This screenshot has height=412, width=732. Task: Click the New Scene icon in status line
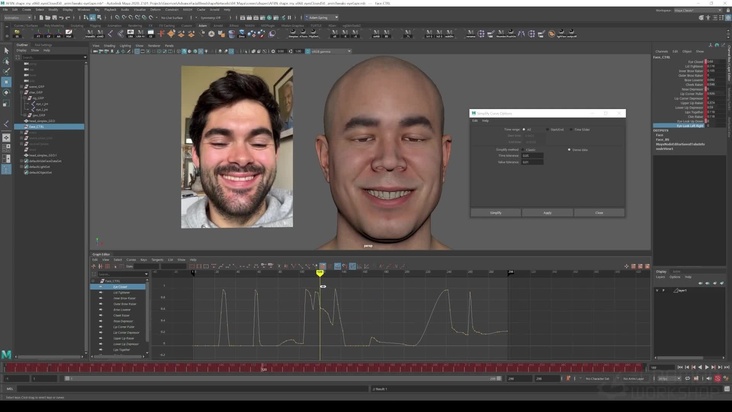pyautogui.click(x=41, y=18)
